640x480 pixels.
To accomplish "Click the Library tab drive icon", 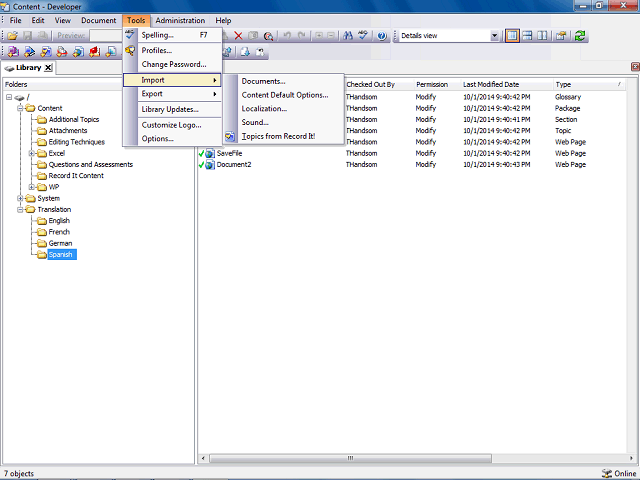I will pyautogui.click(x=9, y=68).
